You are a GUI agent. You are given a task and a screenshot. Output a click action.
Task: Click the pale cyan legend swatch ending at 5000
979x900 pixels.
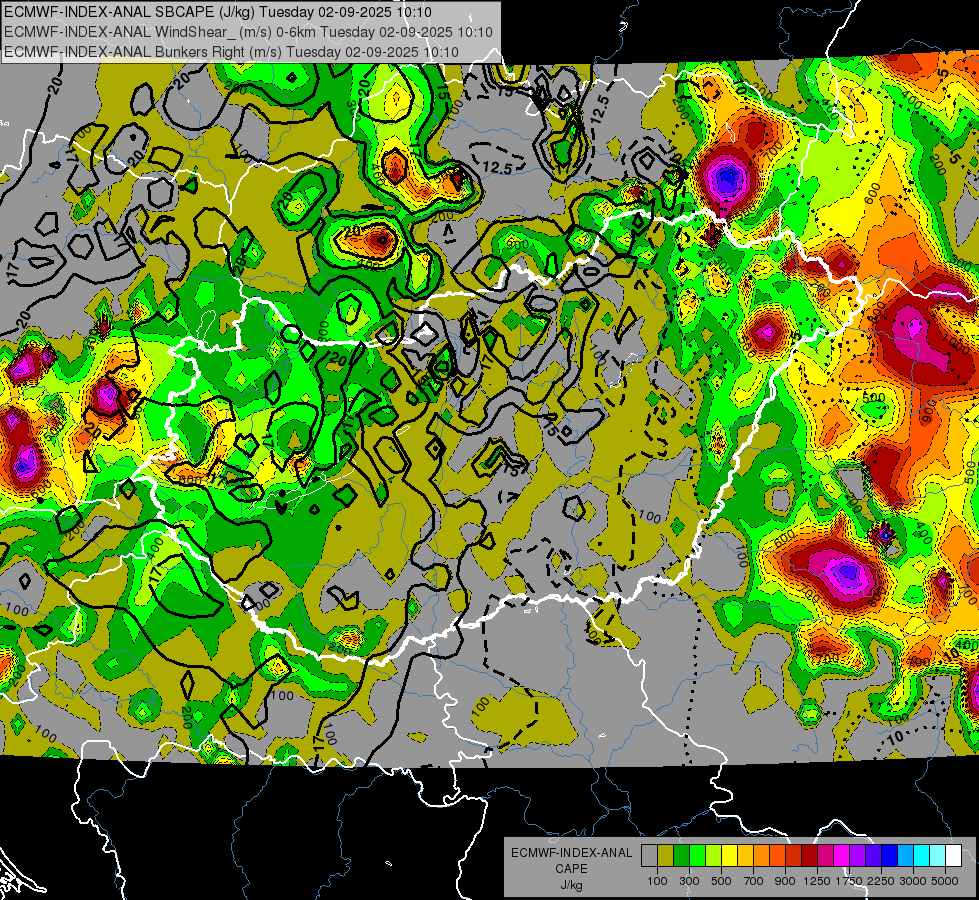[x=938, y=856]
